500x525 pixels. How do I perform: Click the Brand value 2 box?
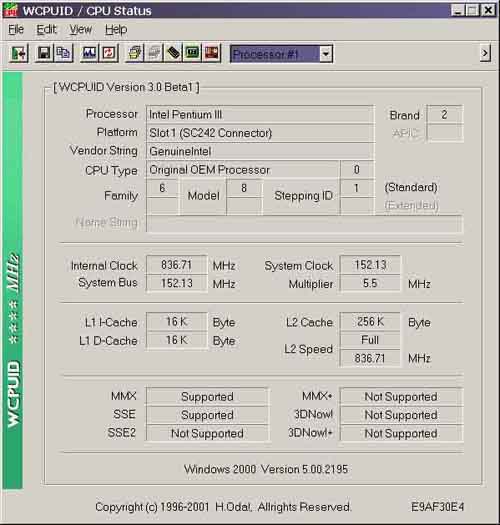click(x=445, y=115)
